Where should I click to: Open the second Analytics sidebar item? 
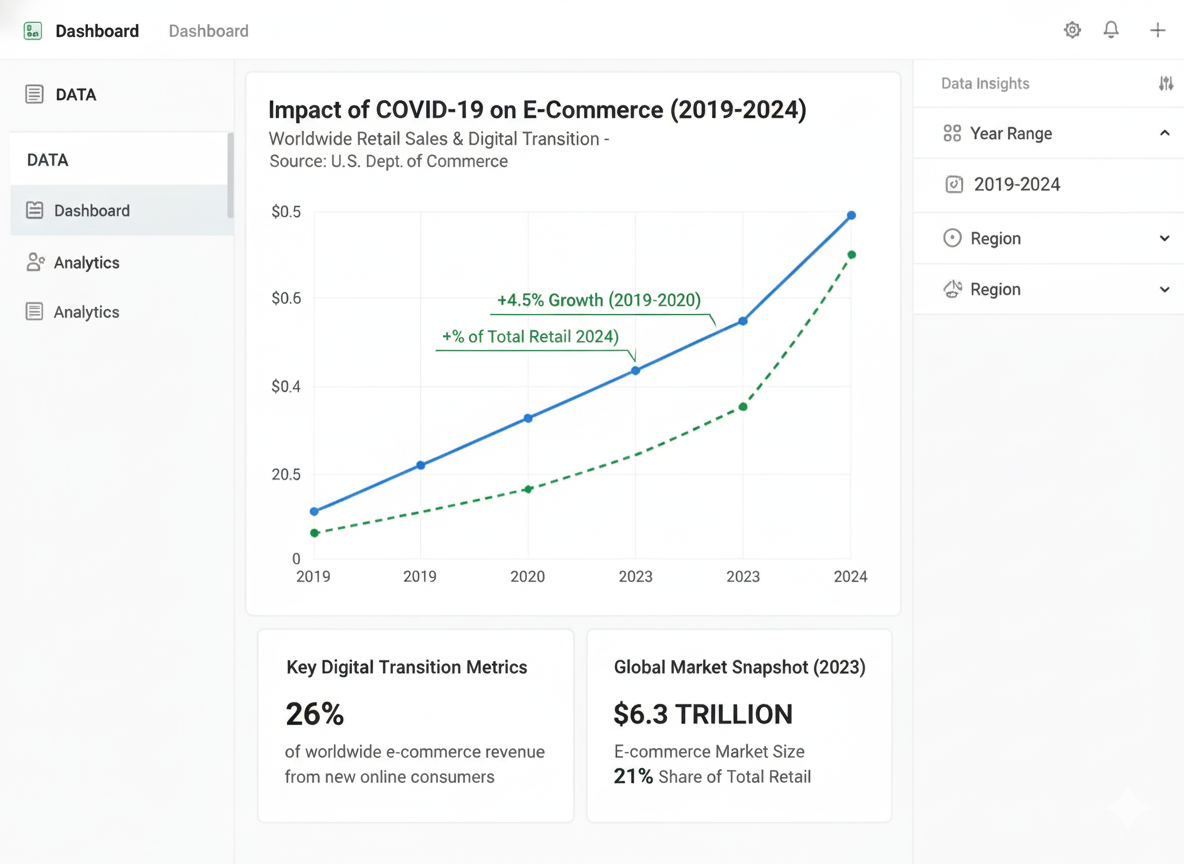[86, 312]
